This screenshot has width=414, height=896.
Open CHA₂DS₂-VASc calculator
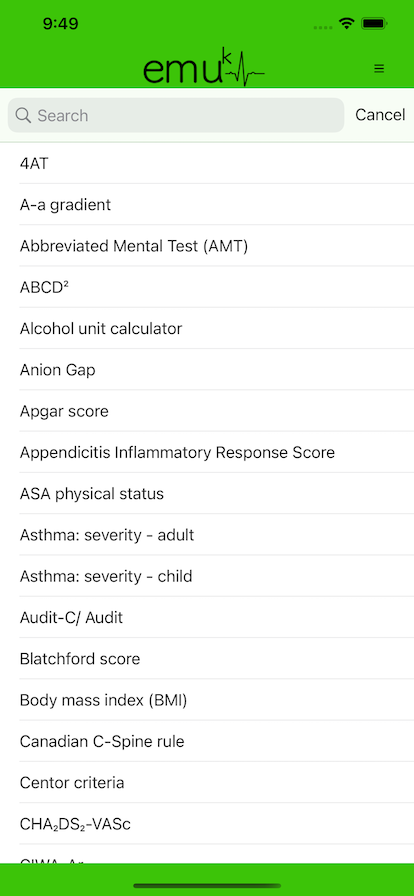click(207, 823)
